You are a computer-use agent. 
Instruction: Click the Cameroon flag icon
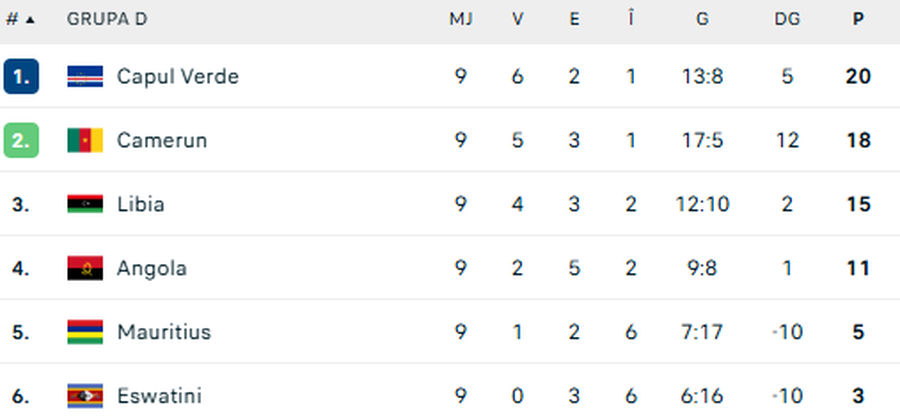pyautogui.click(x=85, y=140)
